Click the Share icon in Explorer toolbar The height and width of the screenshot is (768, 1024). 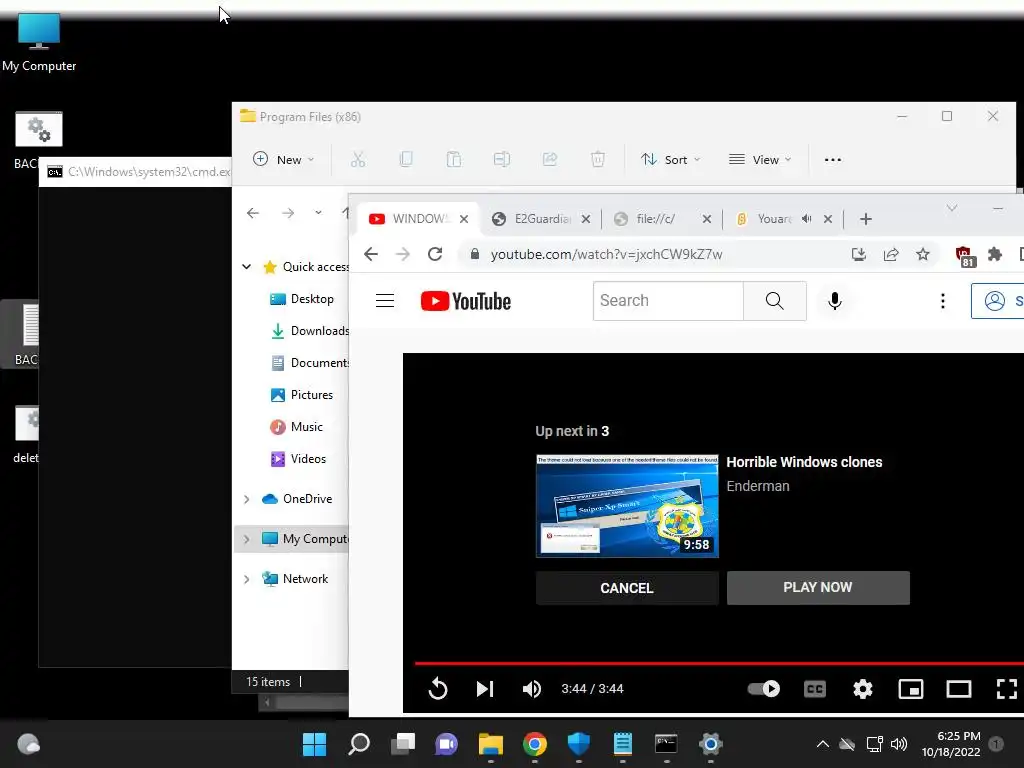point(550,159)
